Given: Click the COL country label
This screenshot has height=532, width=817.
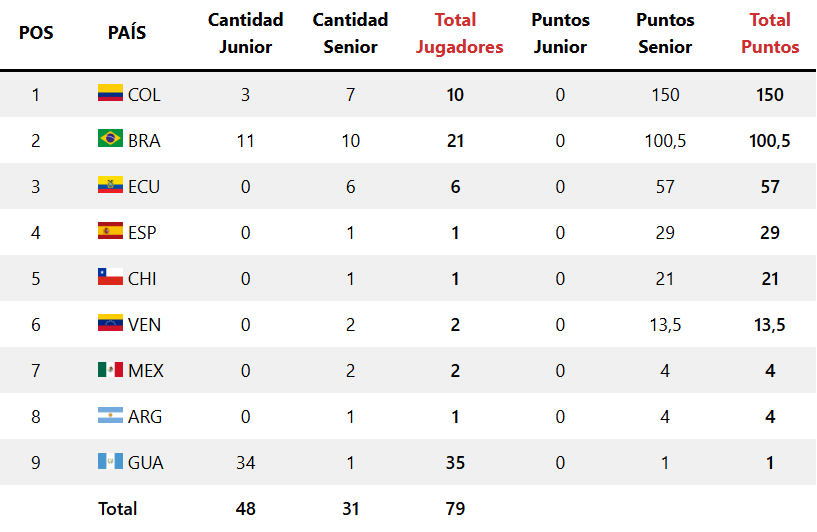Looking at the screenshot, I should 144,95.
